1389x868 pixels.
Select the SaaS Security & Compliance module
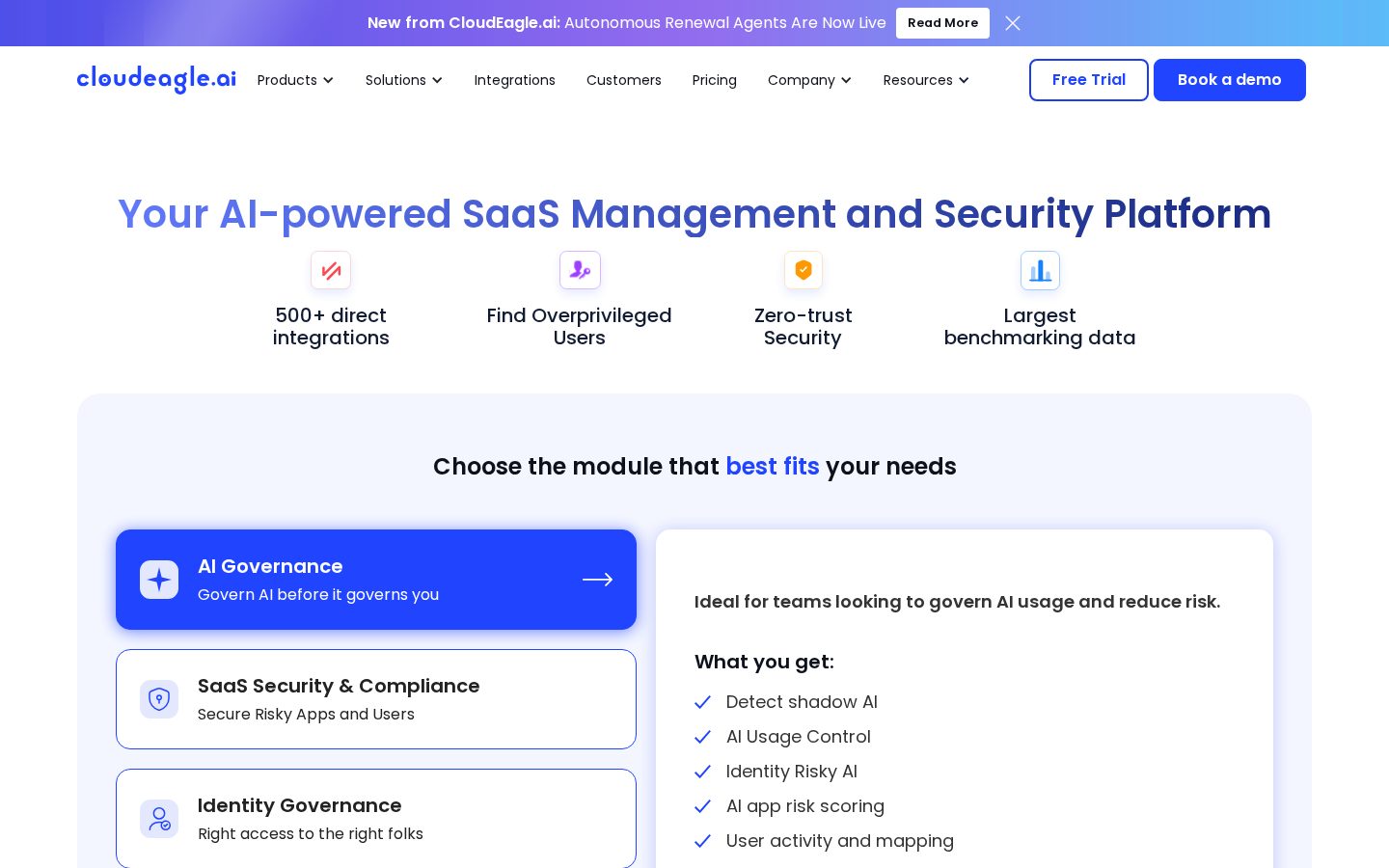376,699
